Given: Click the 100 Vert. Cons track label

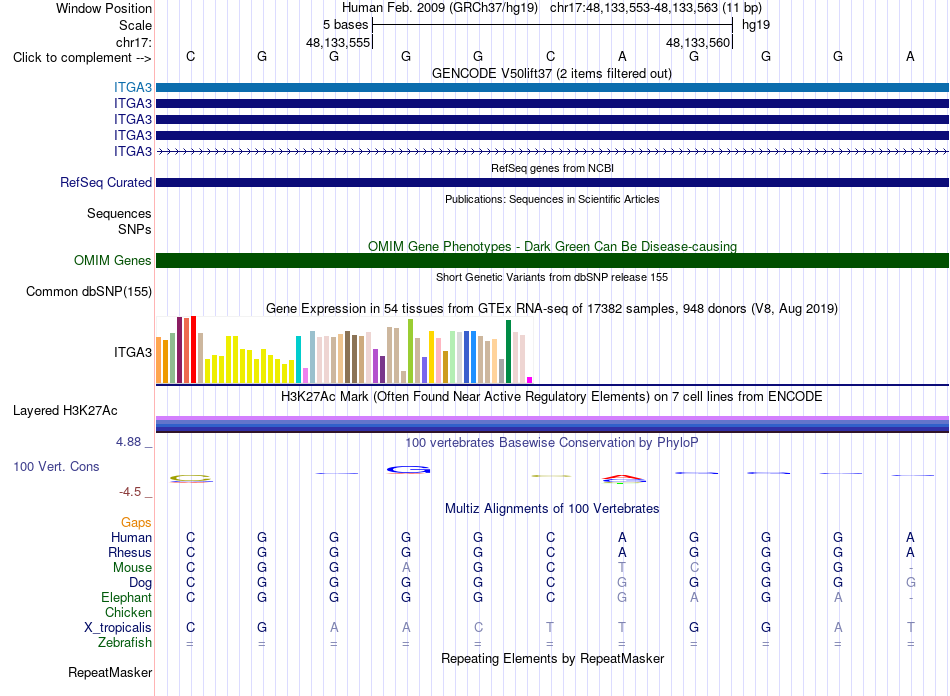Looking at the screenshot, I should pyautogui.click(x=56, y=466).
